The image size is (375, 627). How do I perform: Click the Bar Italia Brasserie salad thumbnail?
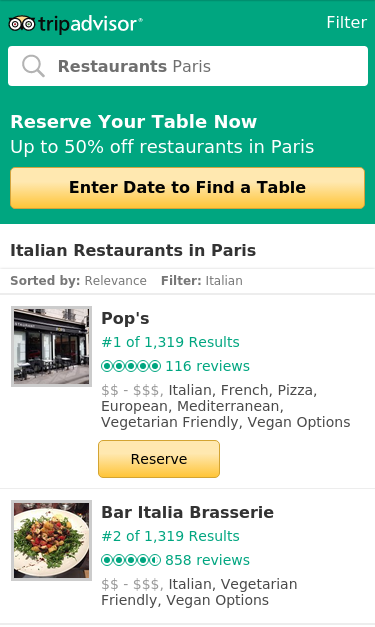[52, 540]
